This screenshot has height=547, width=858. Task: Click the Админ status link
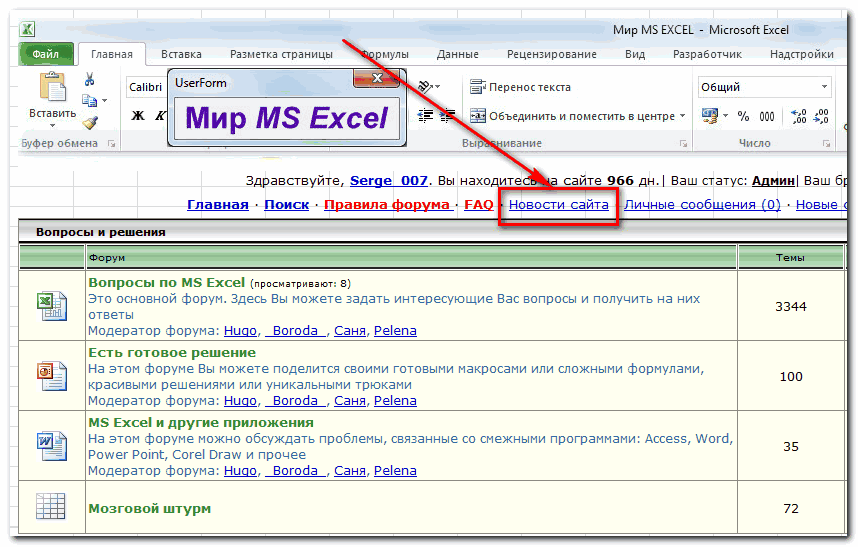[773, 181]
